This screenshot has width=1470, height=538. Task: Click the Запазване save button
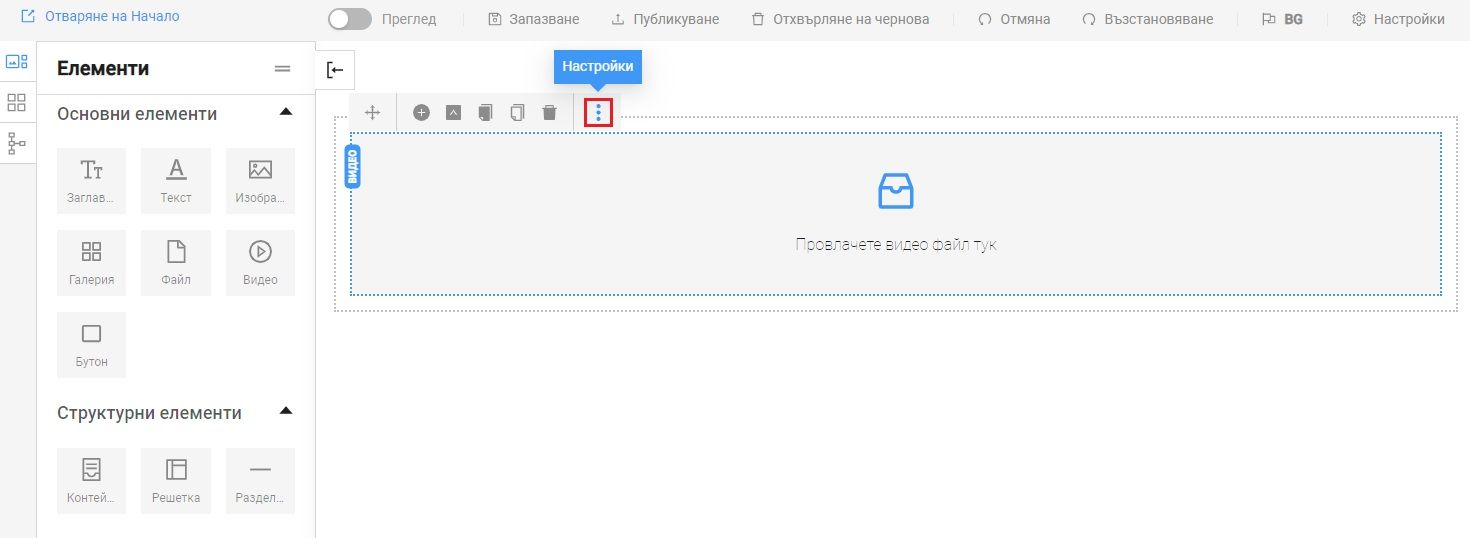point(534,19)
